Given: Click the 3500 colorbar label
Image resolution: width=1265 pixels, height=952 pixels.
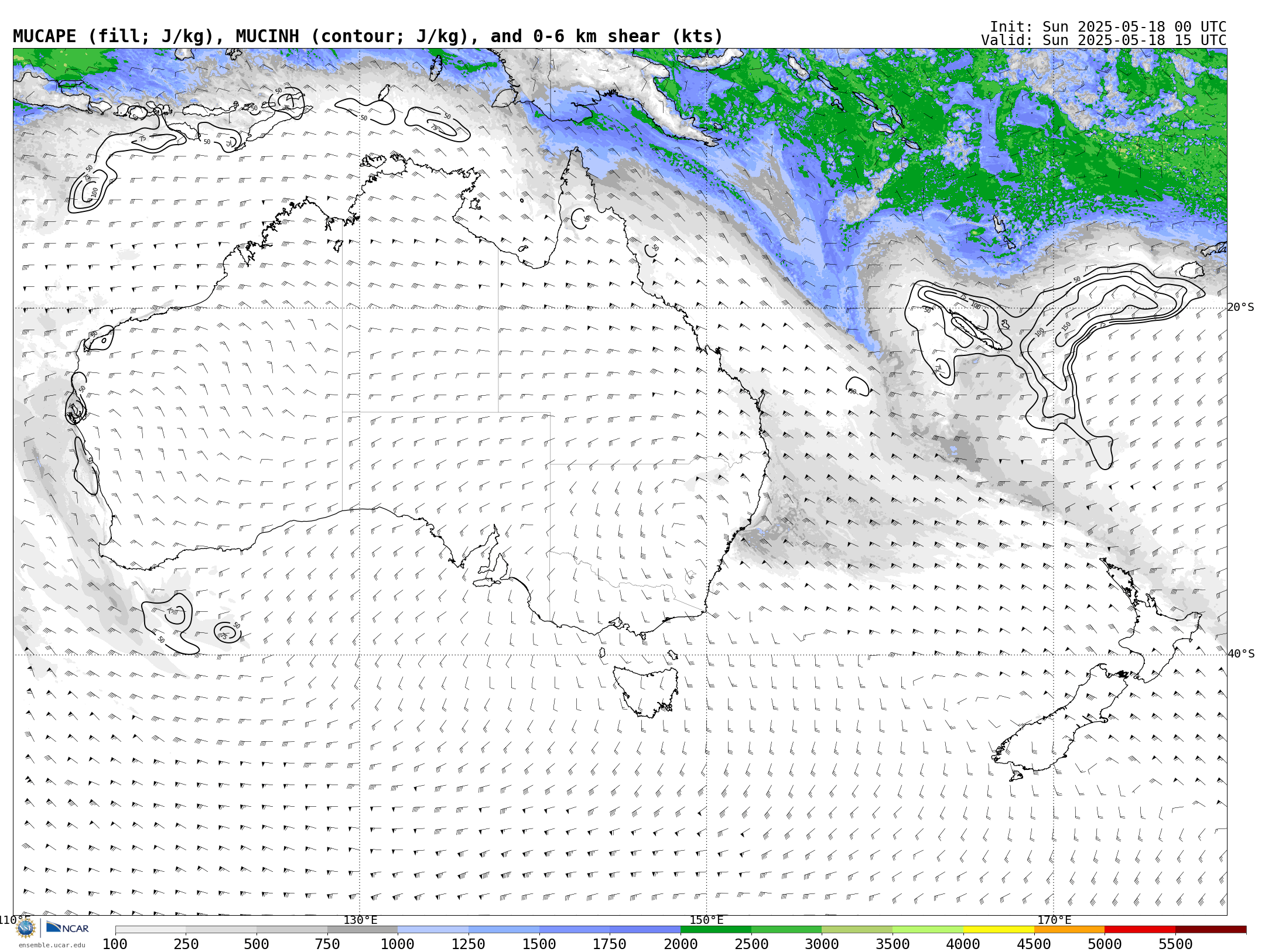Looking at the screenshot, I should click(893, 944).
